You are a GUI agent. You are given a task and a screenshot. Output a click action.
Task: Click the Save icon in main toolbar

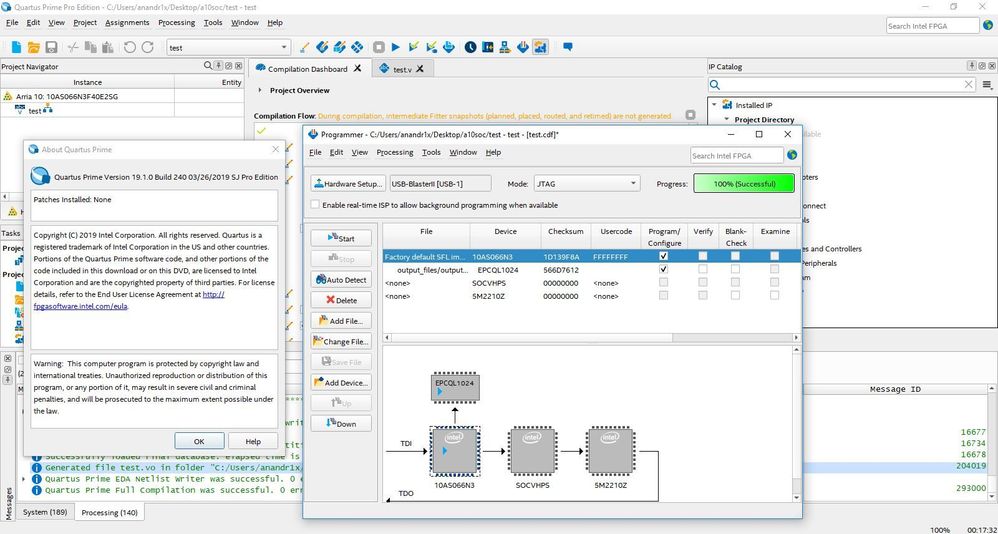[x=53, y=47]
